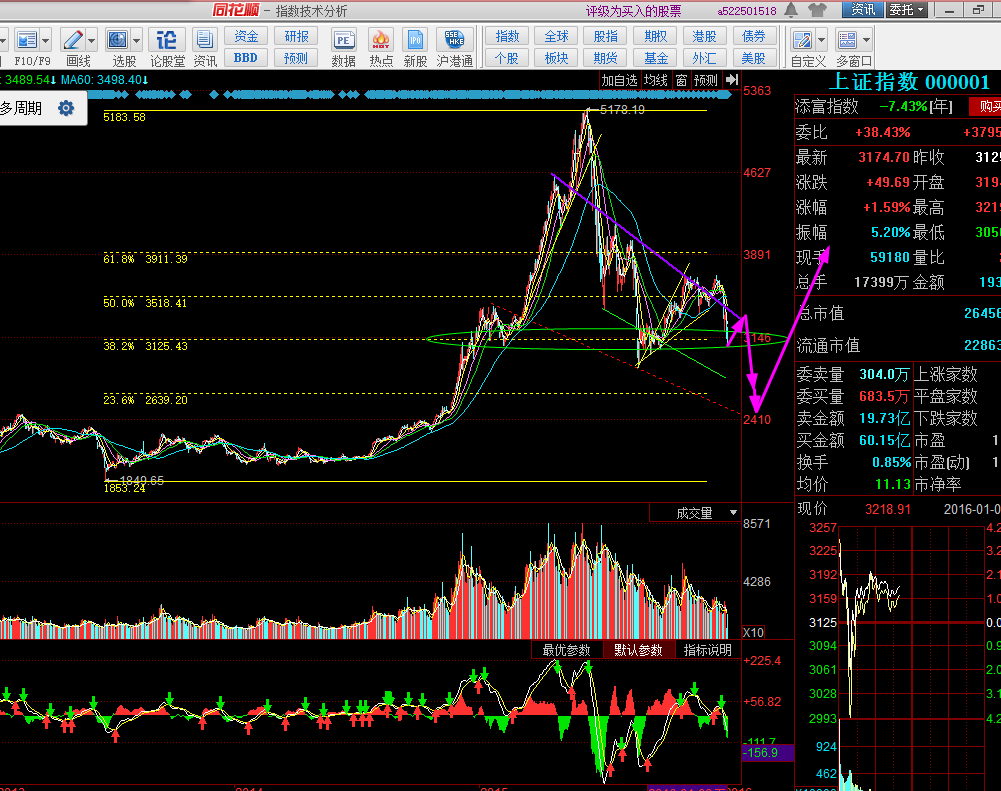Click 加自选 to add to watchlist

pyautogui.click(x=619, y=80)
